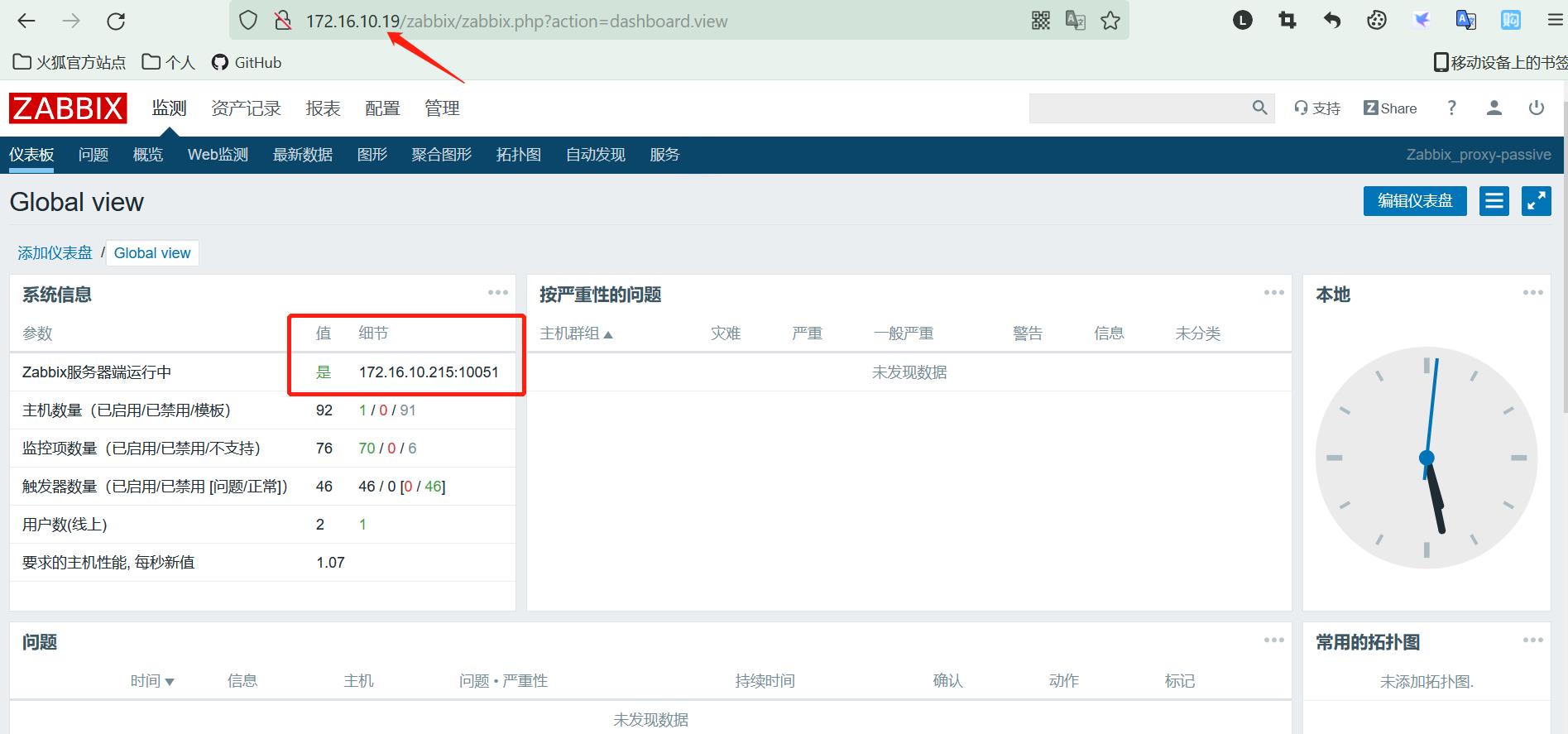The height and width of the screenshot is (734, 1568).
Task: Click the undo arrow toolbar icon
Action: pyautogui.click(x=1332, y=21)
